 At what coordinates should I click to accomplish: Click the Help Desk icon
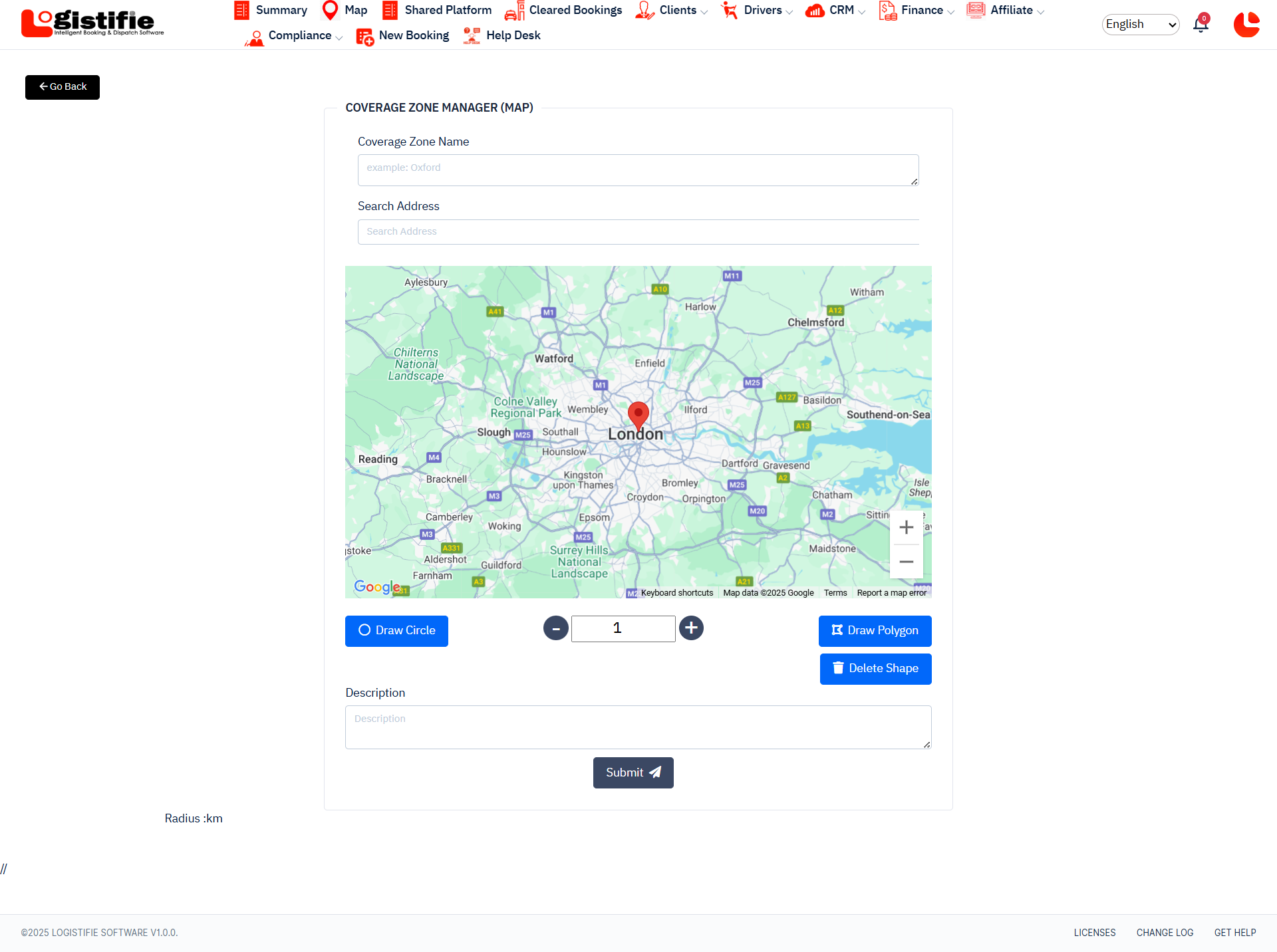(472, 36)
